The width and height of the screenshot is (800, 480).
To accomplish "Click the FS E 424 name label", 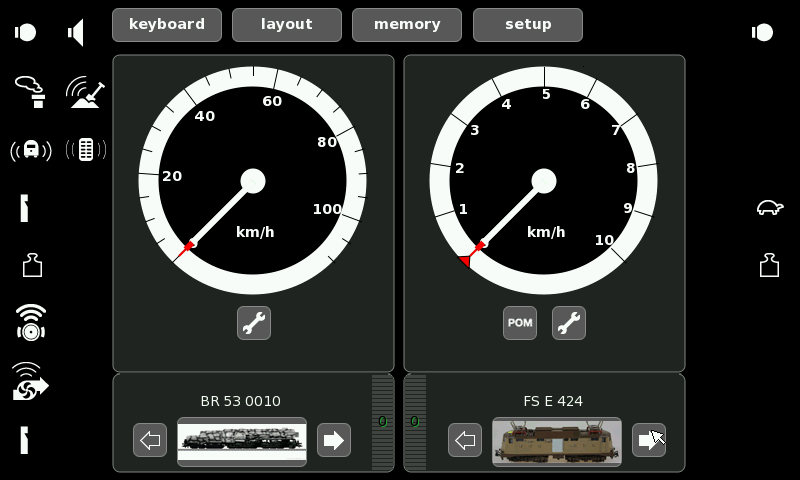I will (x=553, y=401).
